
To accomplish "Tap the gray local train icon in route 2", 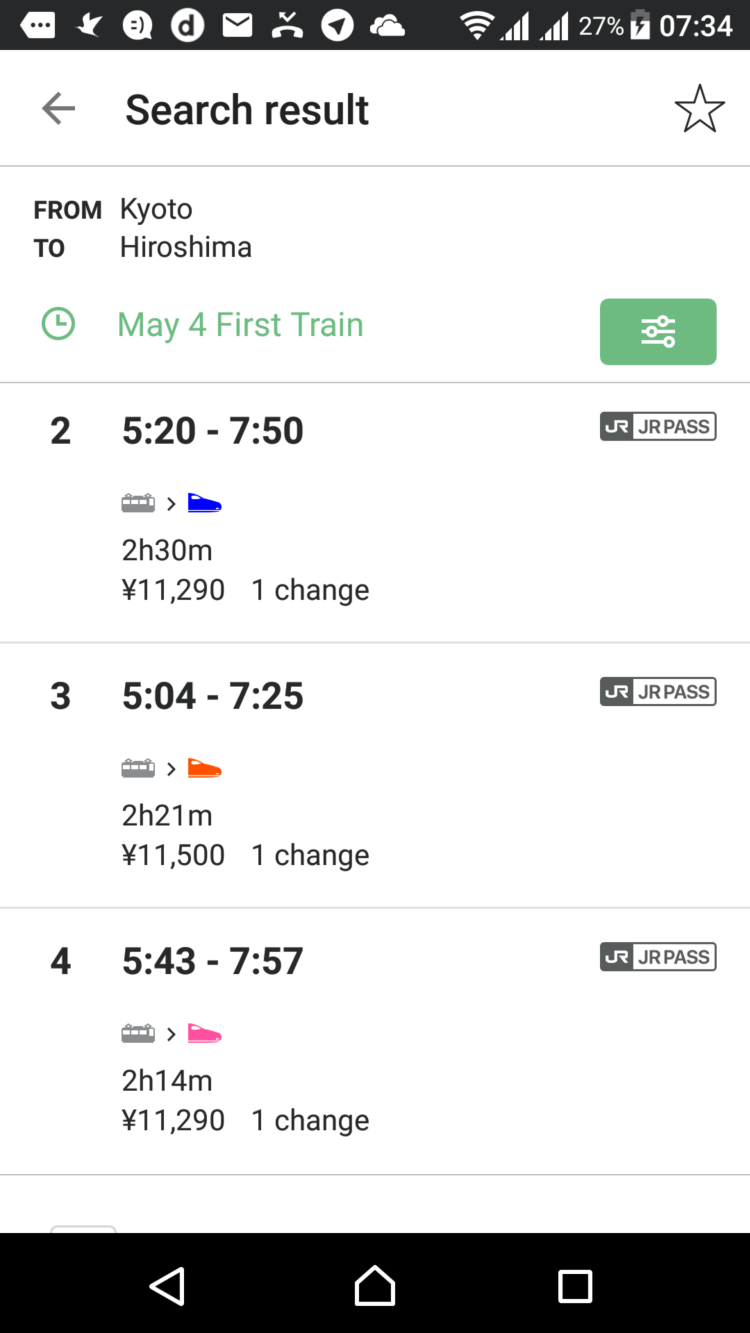I will click(138, 503).
